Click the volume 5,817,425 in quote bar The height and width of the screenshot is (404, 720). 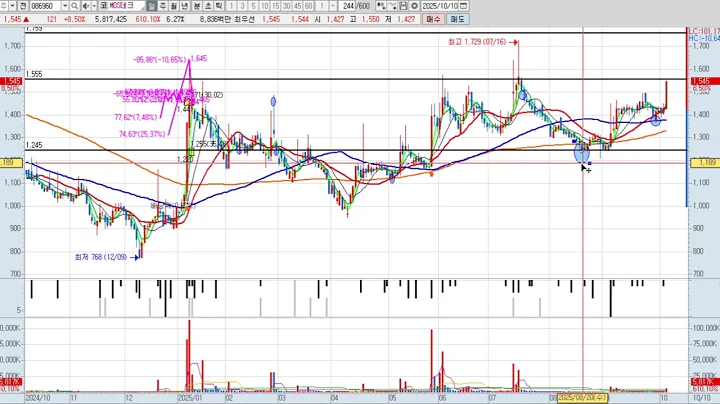(x=111, y=19)
